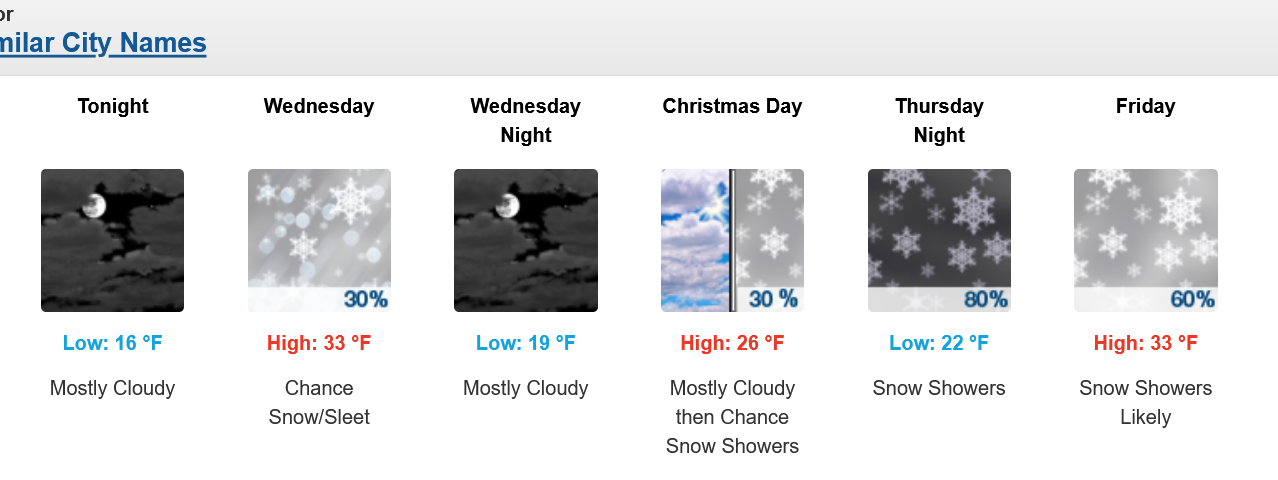Click Friday's snow showers likely icon
1278x480 pixels.
click(1146, 240)
